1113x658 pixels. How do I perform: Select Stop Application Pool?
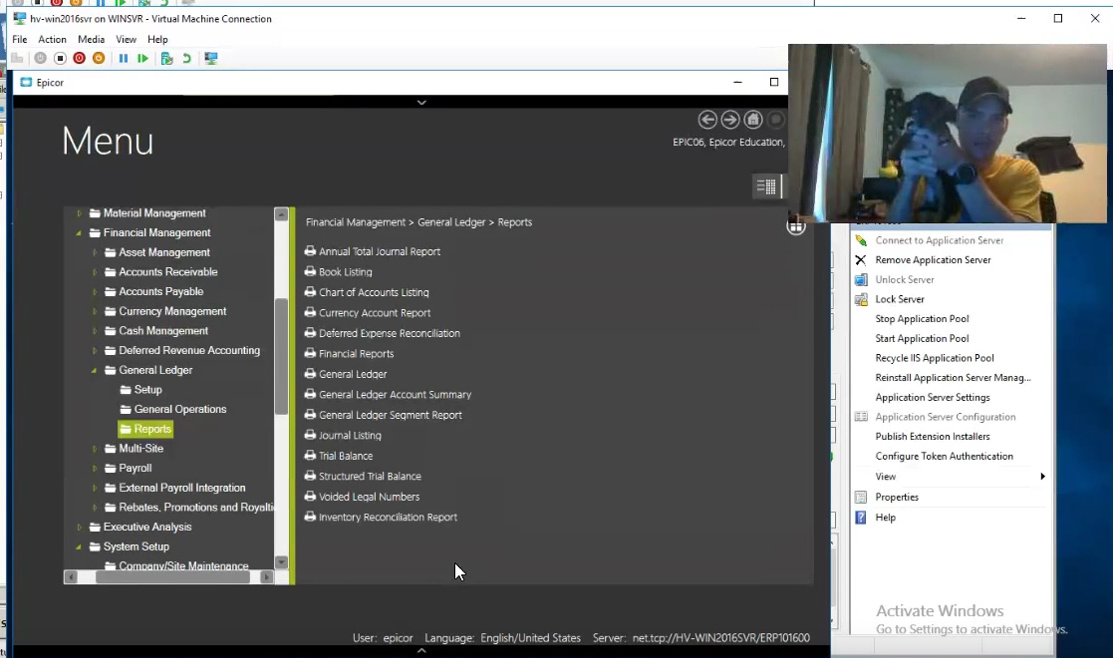pos(921,319)
